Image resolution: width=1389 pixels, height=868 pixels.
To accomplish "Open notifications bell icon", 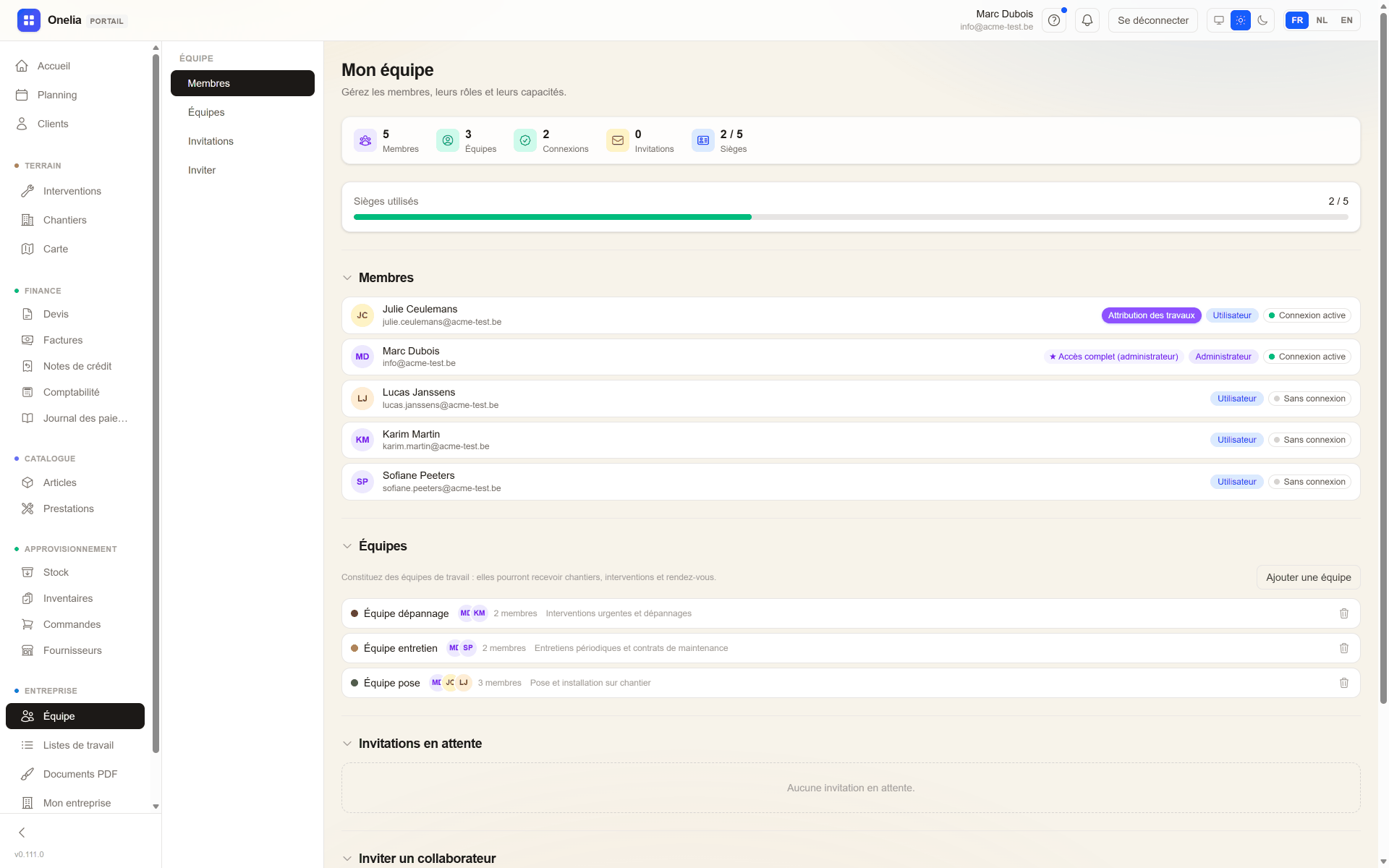I will [1087, 20].
